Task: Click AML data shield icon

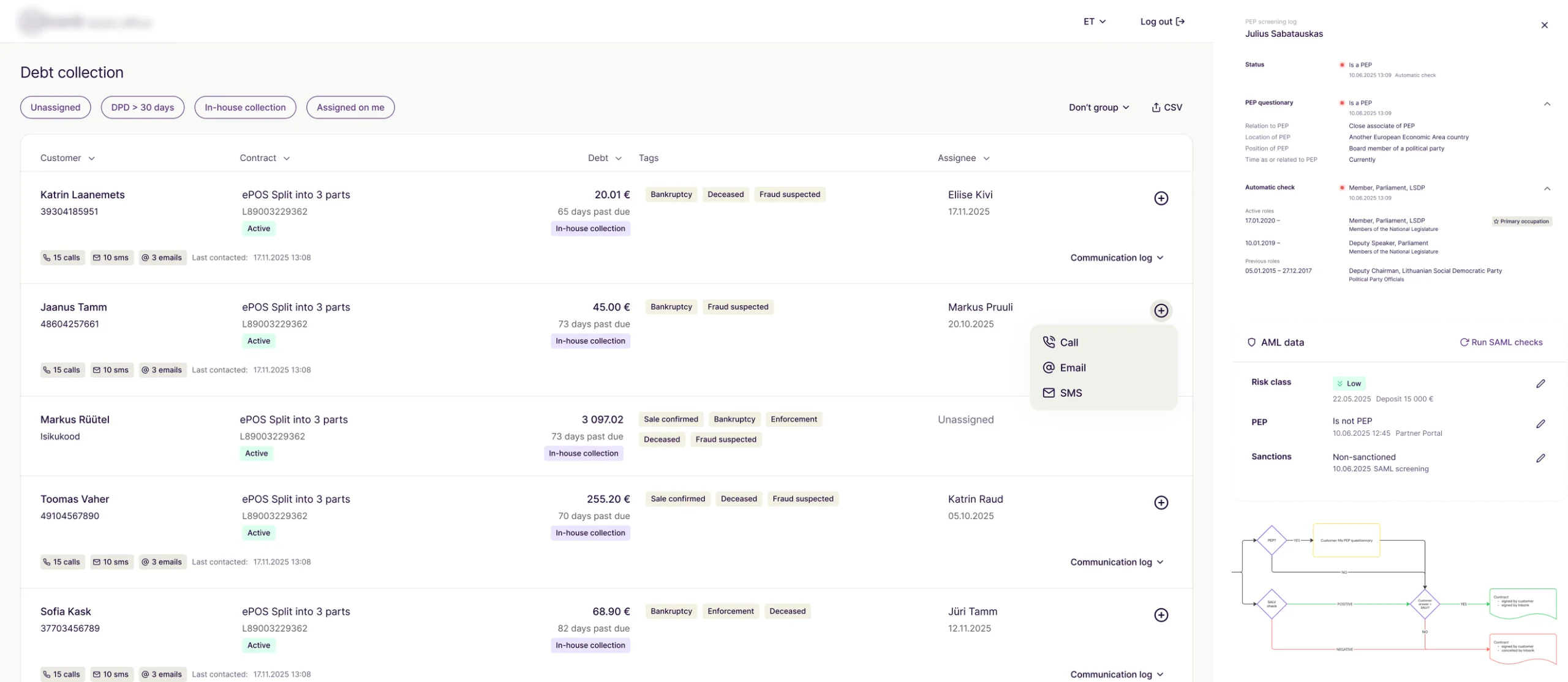Action: [x=1251, y=342]
